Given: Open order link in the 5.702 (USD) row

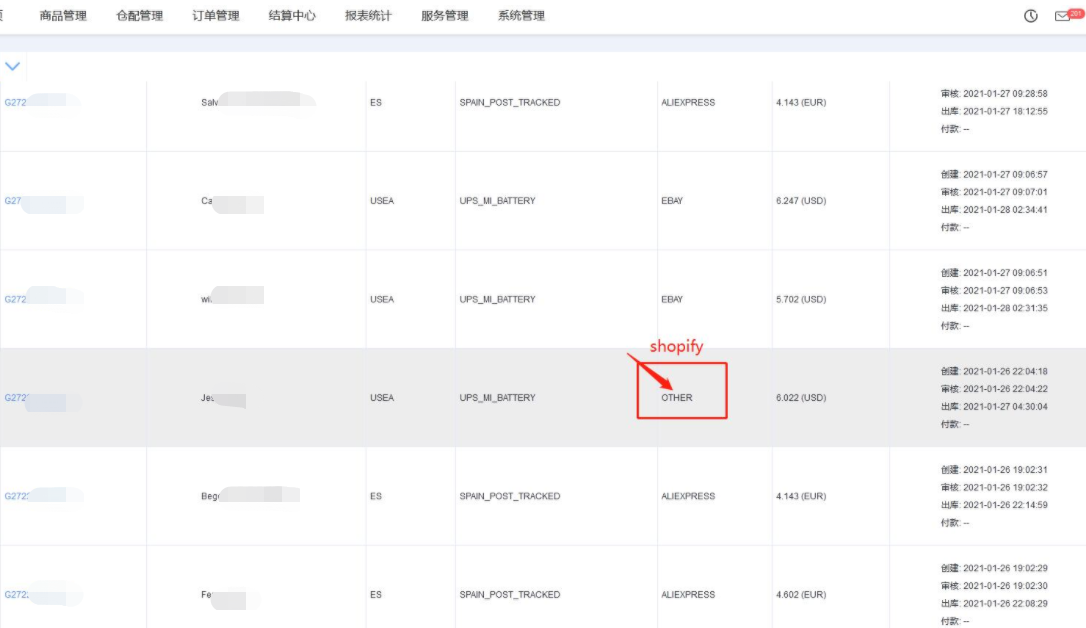Looking at the screenshot, I should click(14, 299).
